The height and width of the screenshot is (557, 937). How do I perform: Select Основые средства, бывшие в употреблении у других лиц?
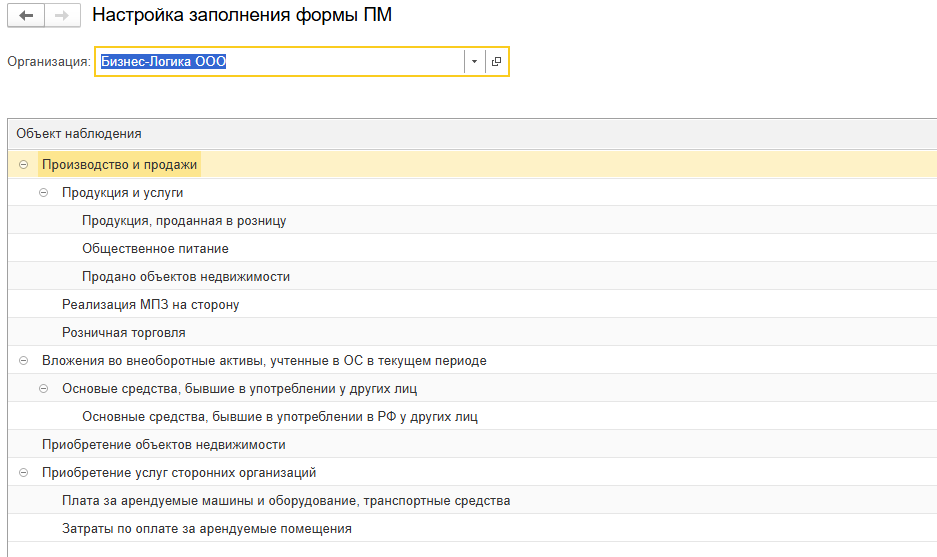pos(240,389)
